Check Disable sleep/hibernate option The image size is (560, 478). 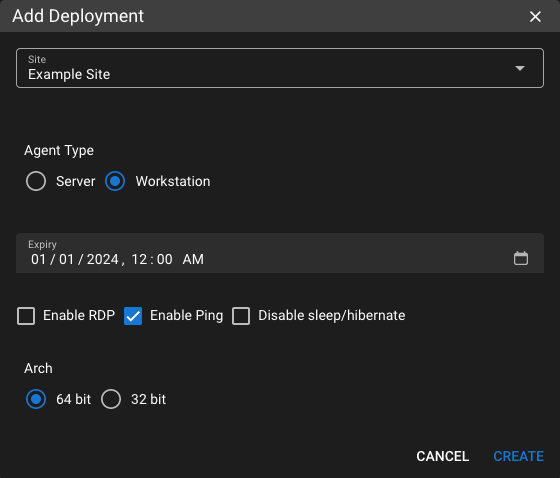click(x=241, y=316)
